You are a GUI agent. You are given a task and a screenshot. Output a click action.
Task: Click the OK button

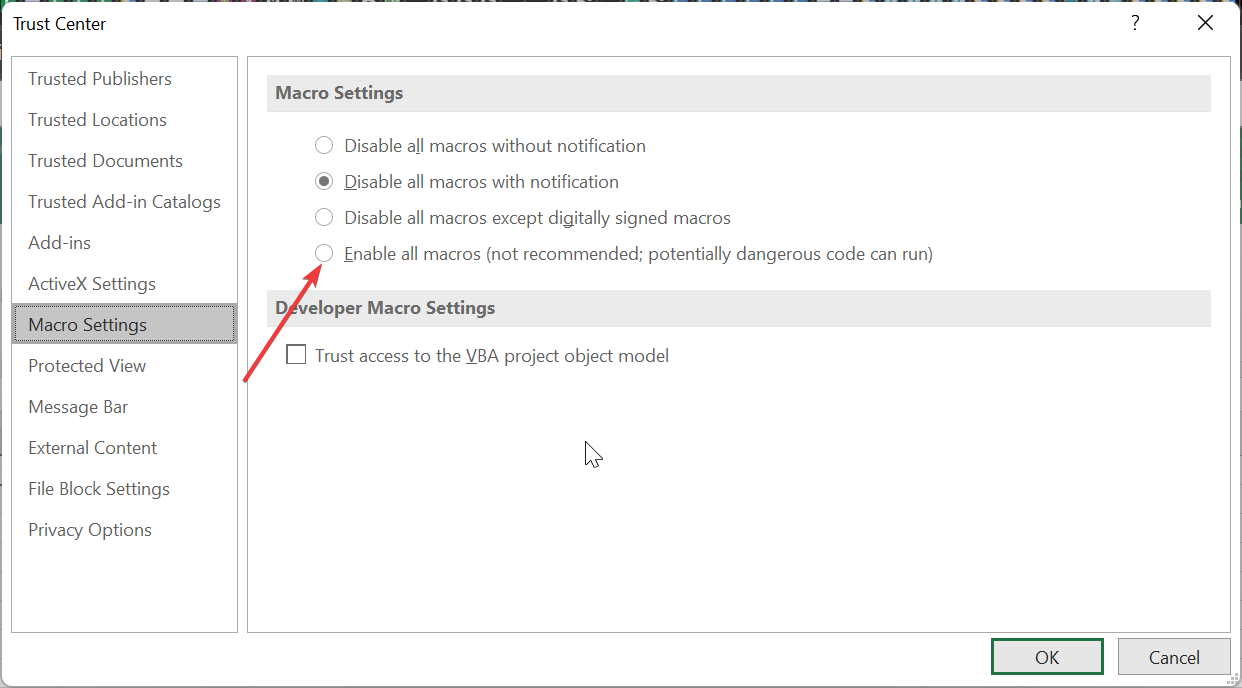1047,657
